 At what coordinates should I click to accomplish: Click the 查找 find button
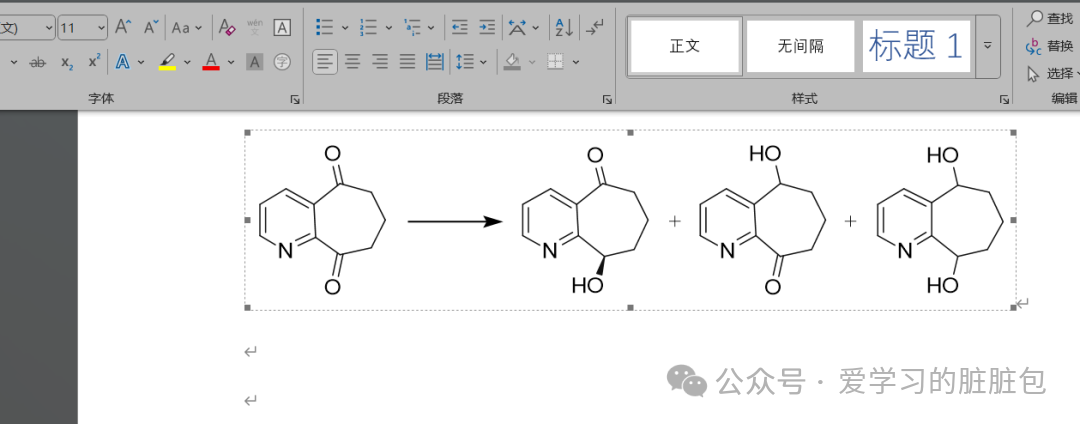coord(1050,18)
